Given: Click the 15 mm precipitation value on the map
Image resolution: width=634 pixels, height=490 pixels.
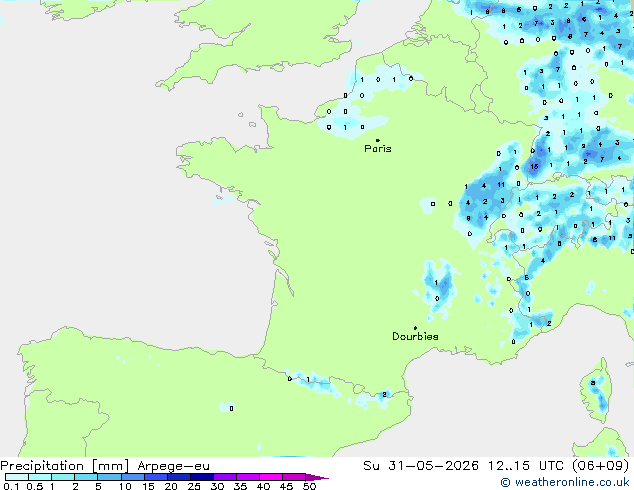Looking at the screenshot, I should coord(534,167).
